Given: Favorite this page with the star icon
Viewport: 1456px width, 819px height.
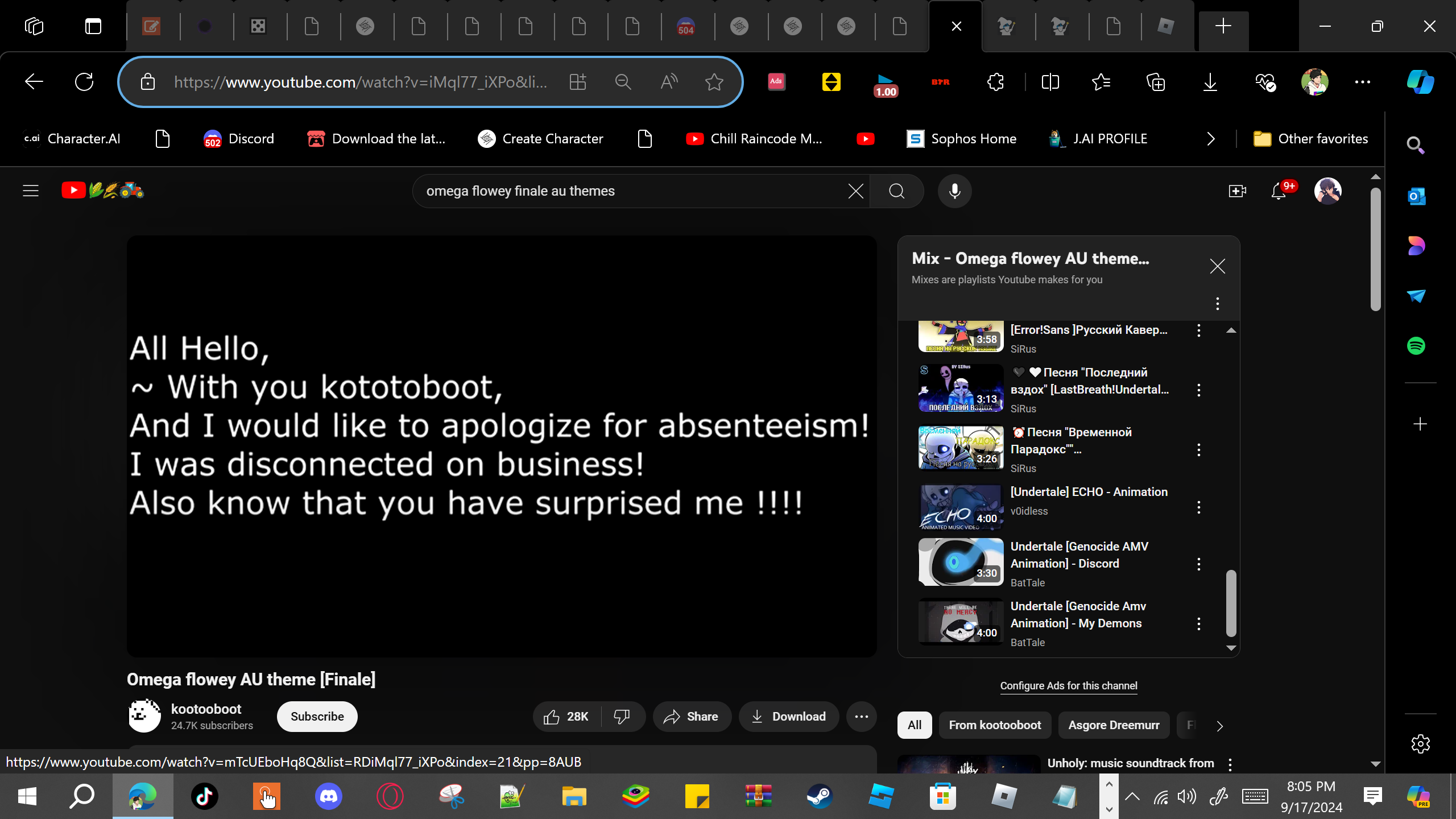Looking at the screenshot, I should point(714,82).
